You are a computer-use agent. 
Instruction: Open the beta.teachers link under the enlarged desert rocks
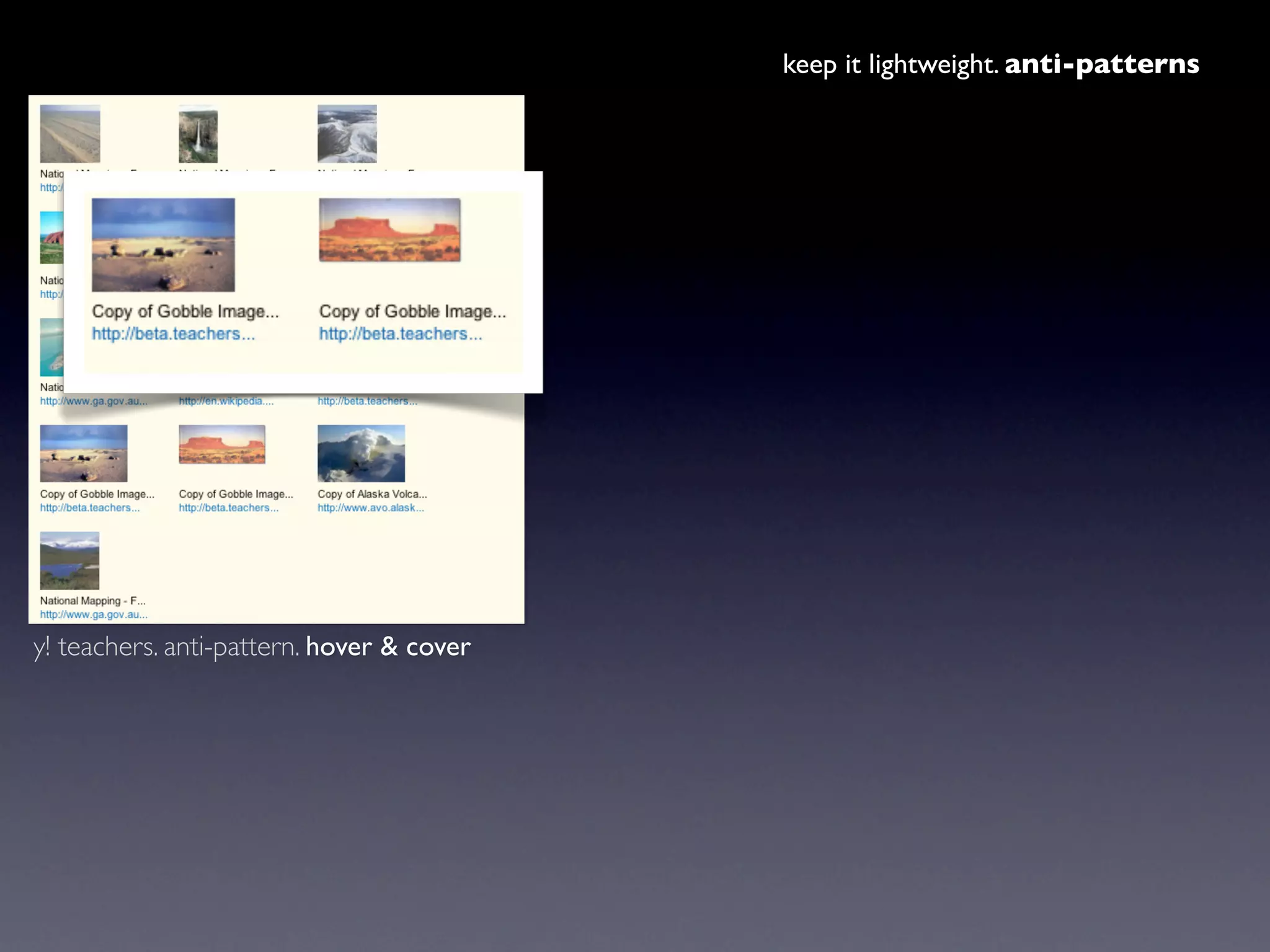point(174,333)
